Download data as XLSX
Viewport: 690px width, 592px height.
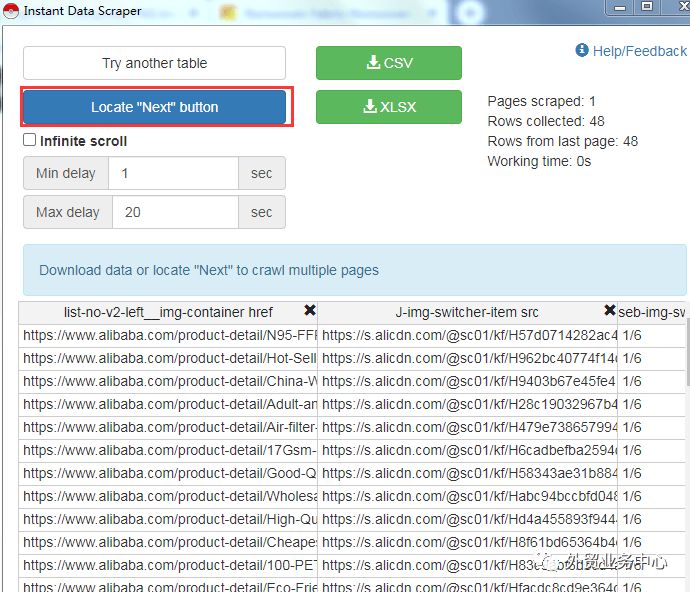(x=389, y=107)
